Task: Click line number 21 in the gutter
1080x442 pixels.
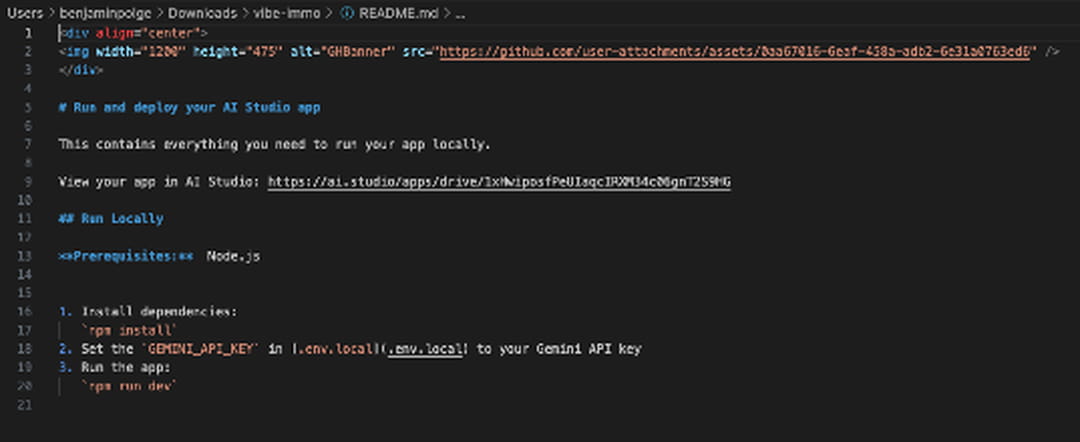Action: [28, 405]
